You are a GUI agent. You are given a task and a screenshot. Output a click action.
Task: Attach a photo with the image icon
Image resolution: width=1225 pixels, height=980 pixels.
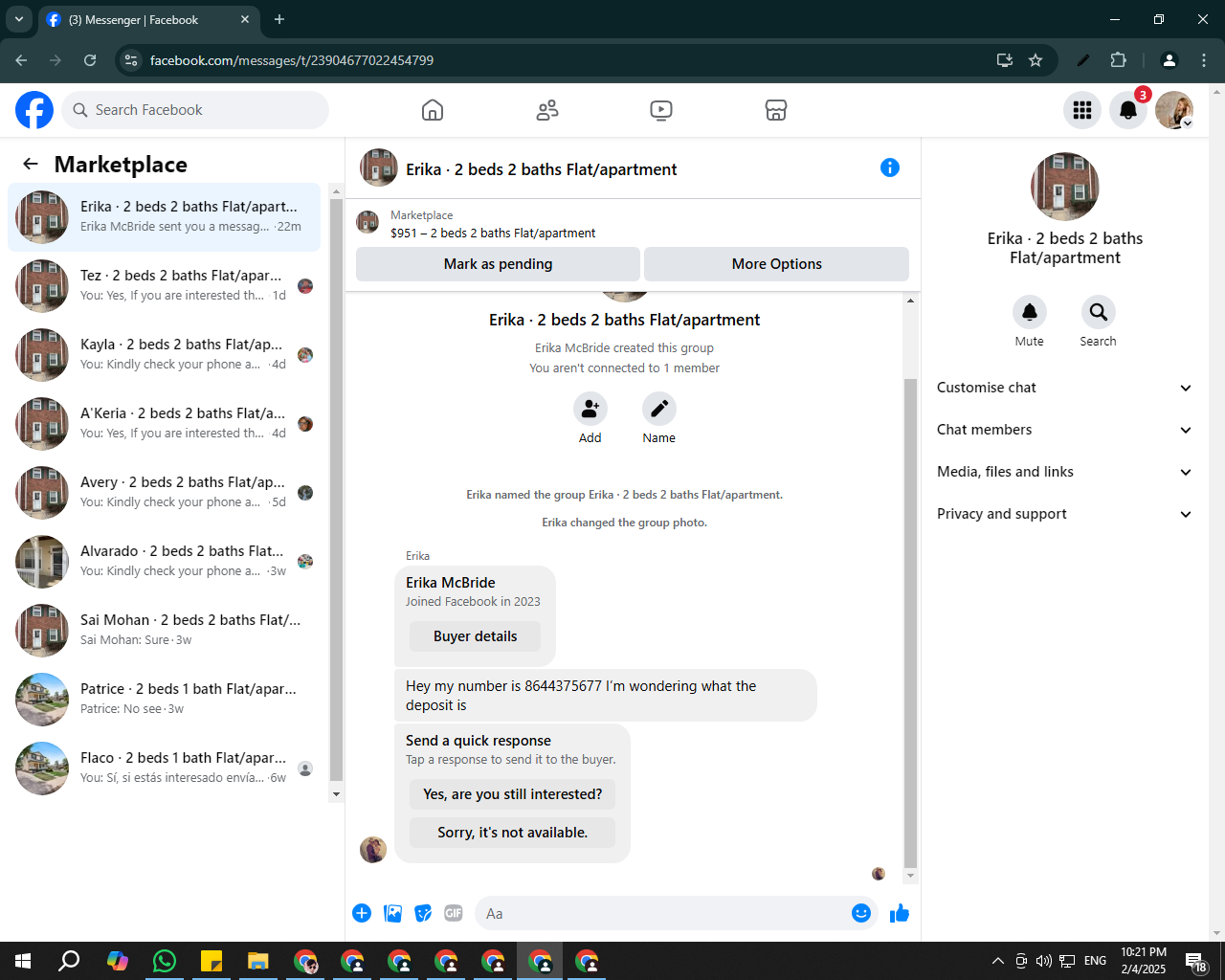[392, 913]
